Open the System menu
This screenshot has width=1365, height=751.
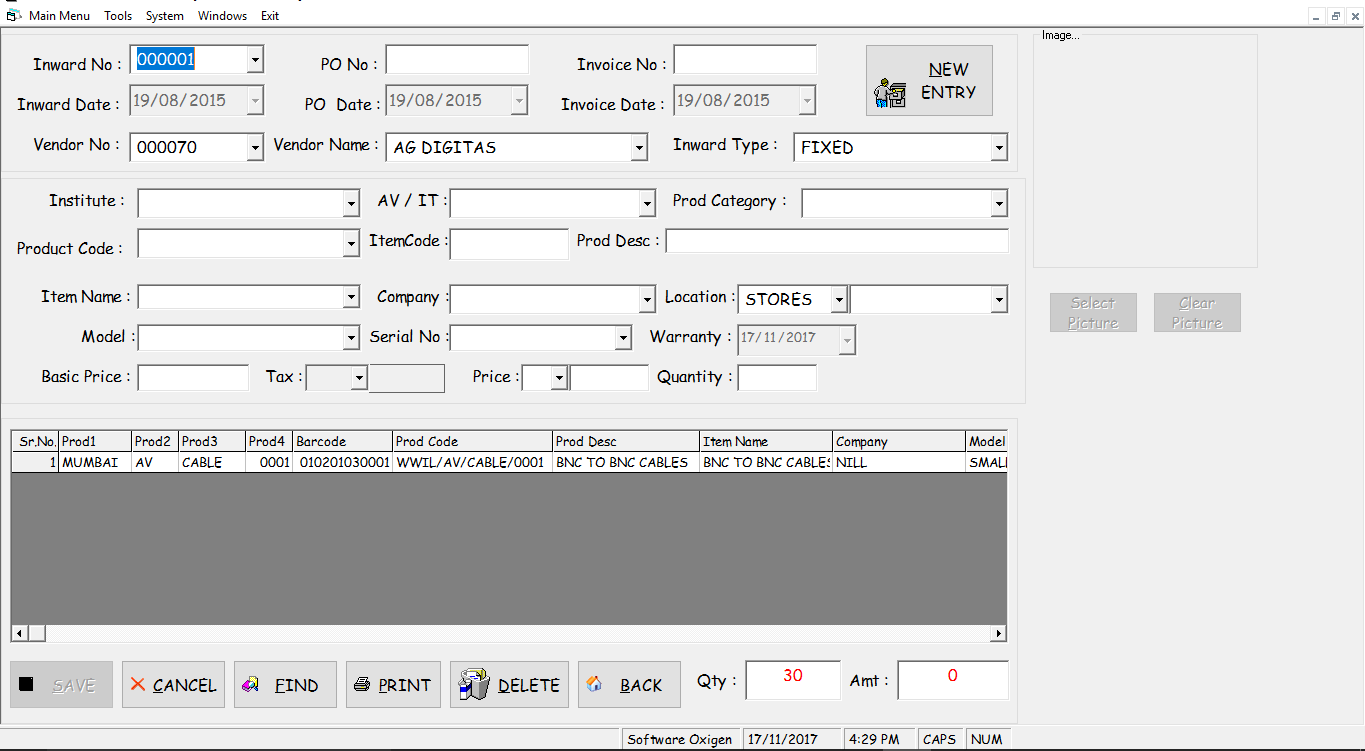tap(165, 16)
